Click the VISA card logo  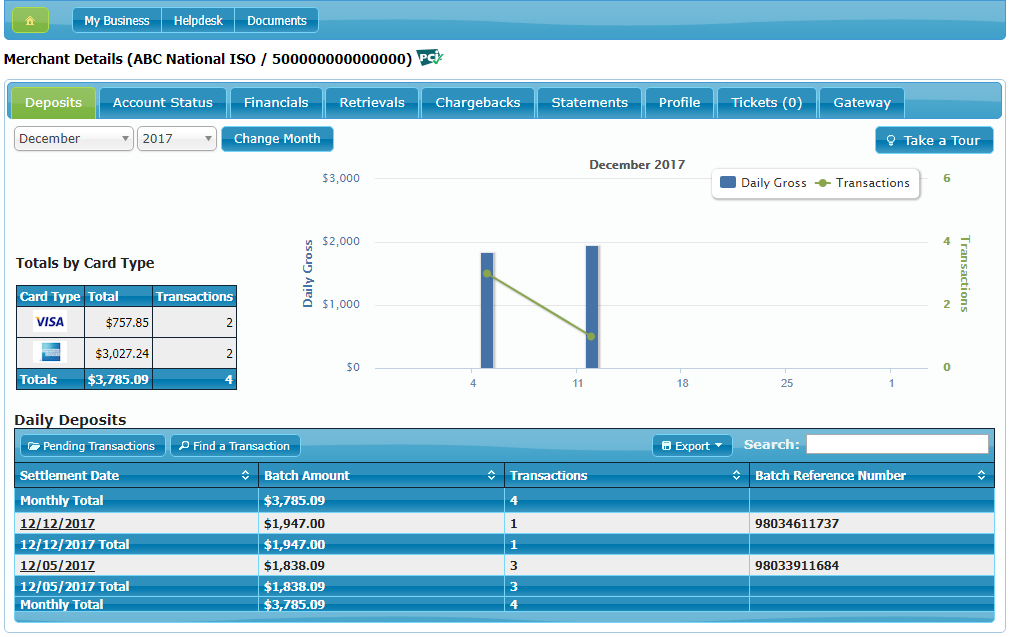pyautogui.click(x=50, y=322)
